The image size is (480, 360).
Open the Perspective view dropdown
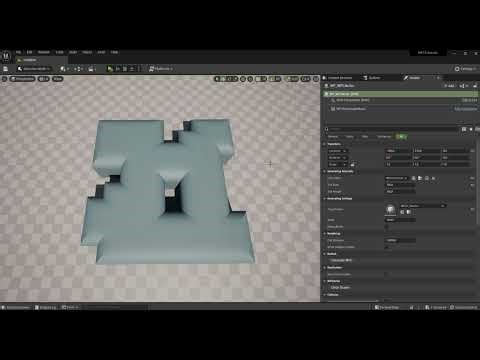[23, 79]
